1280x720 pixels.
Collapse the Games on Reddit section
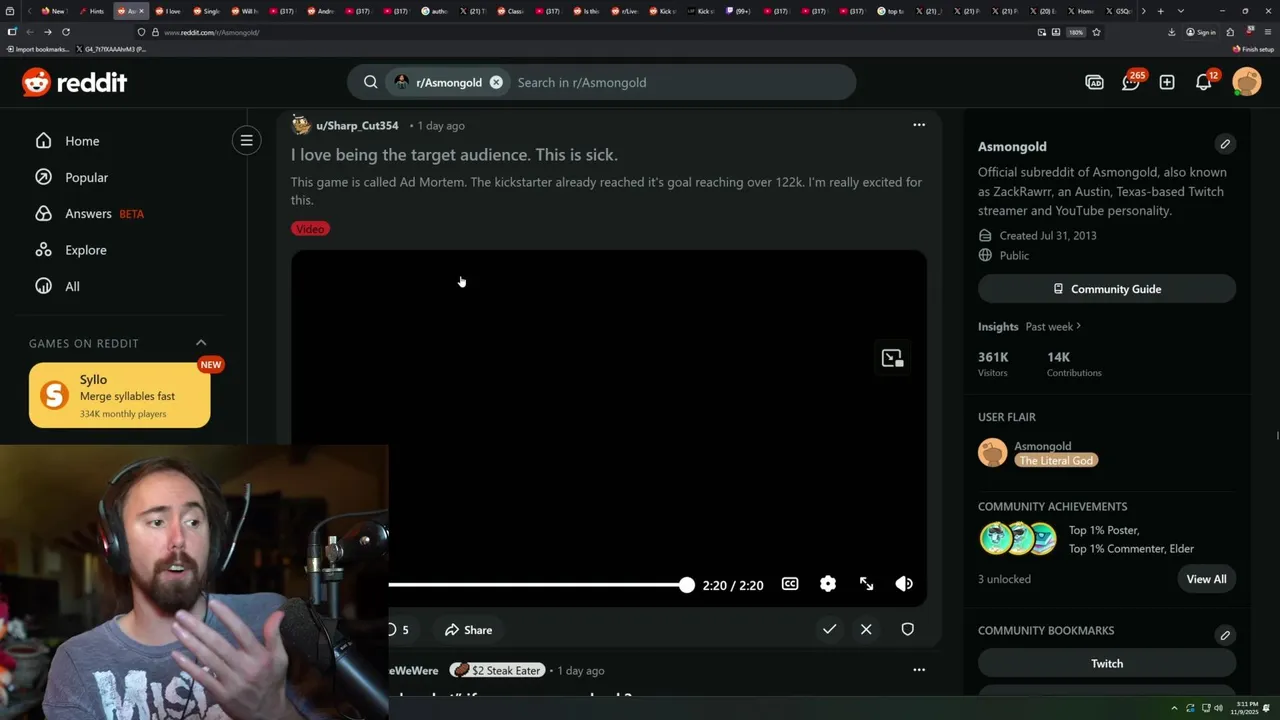pyautogui.click(x=201, y=343)
